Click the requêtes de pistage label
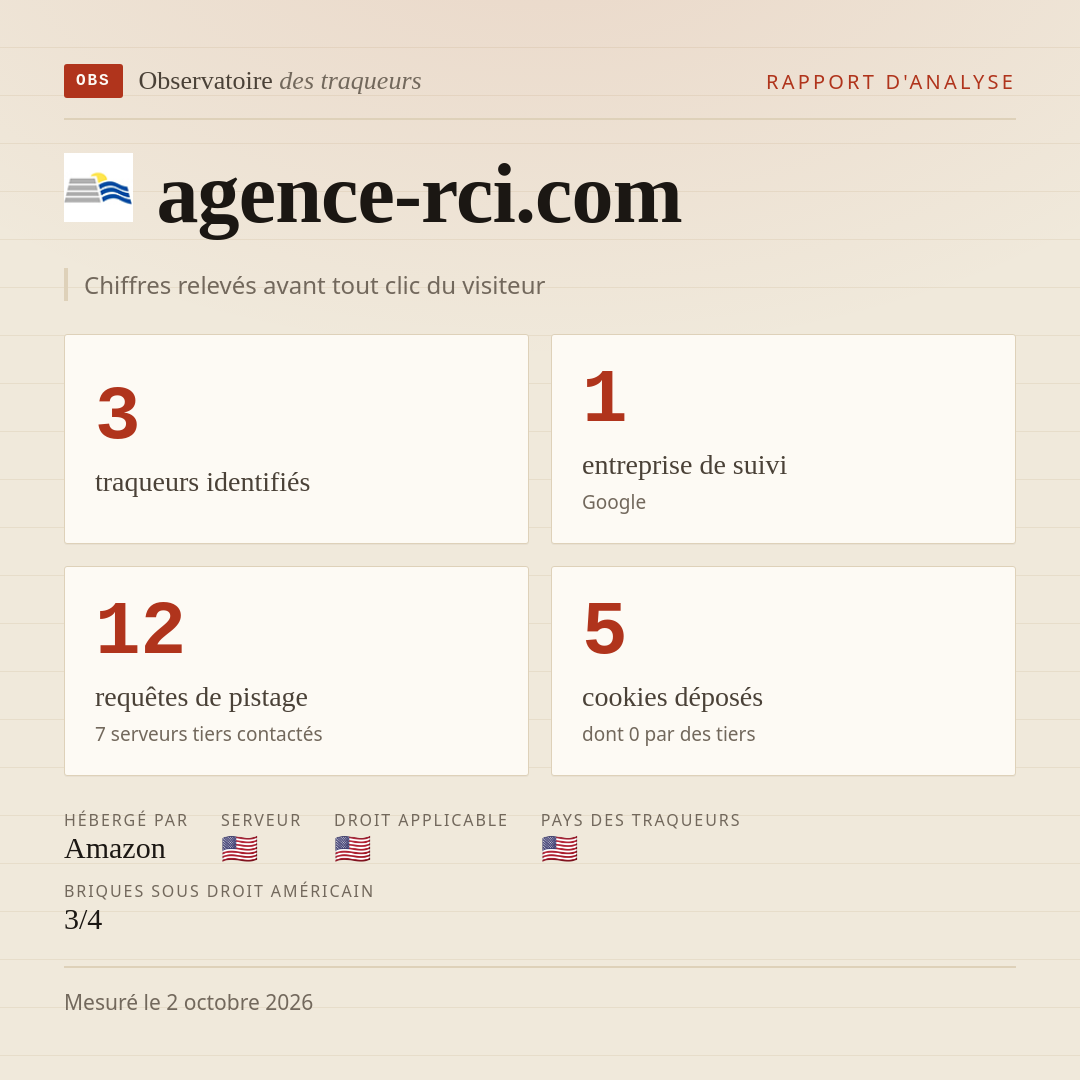The image size is (1080, 1080). pos(201,697)
